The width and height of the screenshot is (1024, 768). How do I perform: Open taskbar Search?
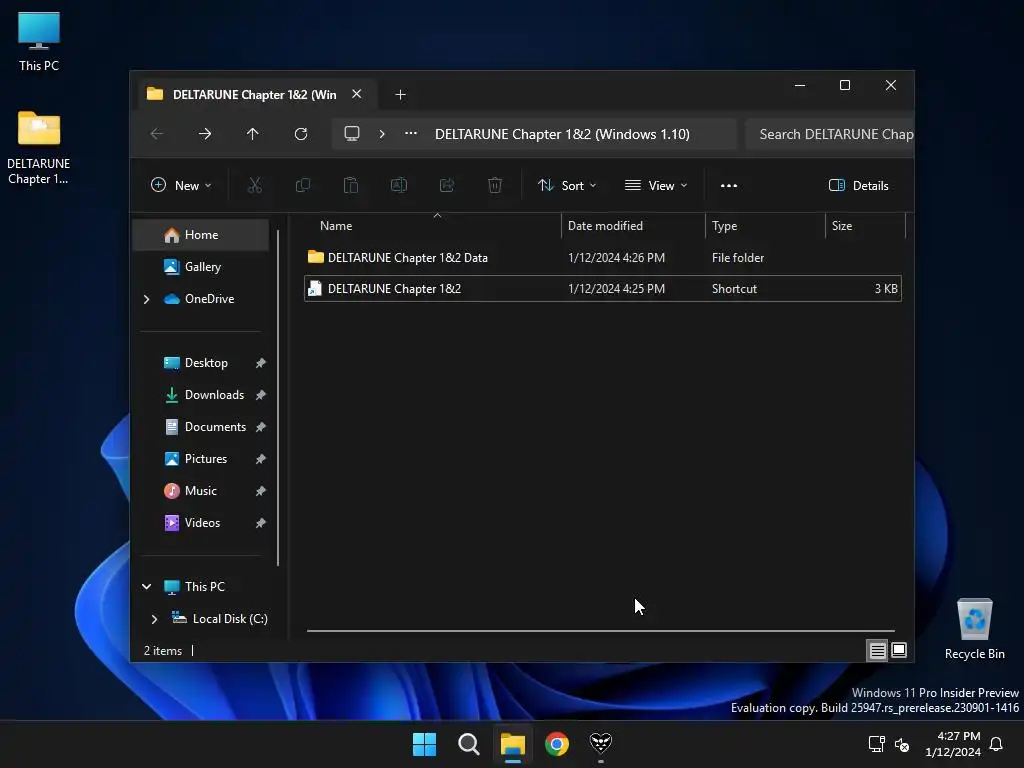click(469, 744)
